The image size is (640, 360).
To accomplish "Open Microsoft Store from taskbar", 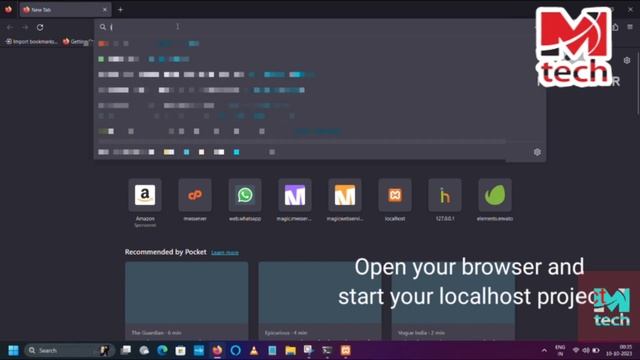I will tap(180, 350).
